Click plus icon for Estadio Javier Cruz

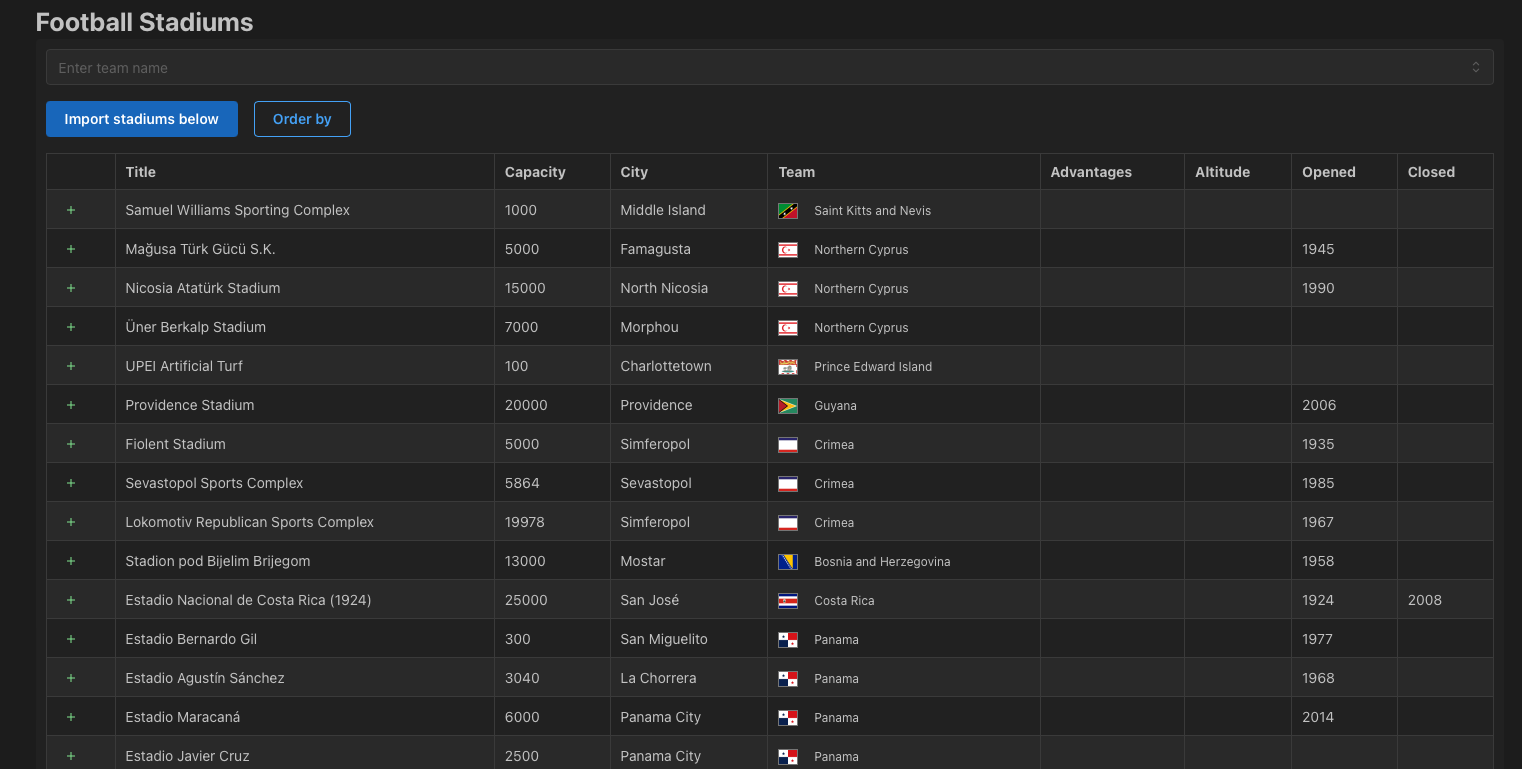point(71,756)
